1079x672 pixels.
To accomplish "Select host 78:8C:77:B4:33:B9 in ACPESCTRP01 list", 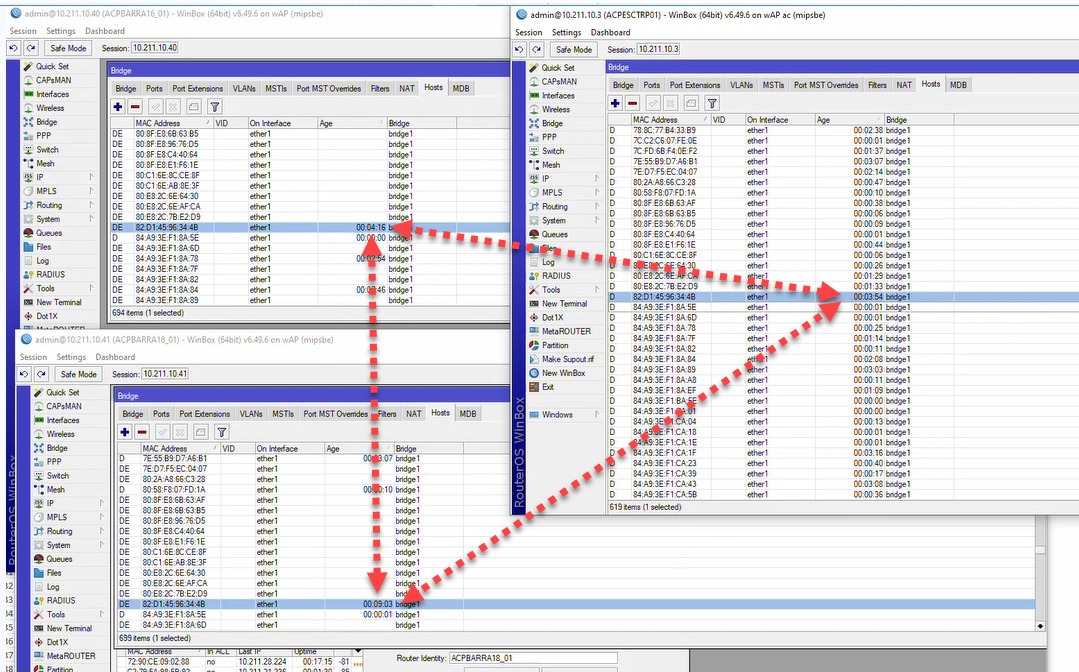I will point(842,130).
